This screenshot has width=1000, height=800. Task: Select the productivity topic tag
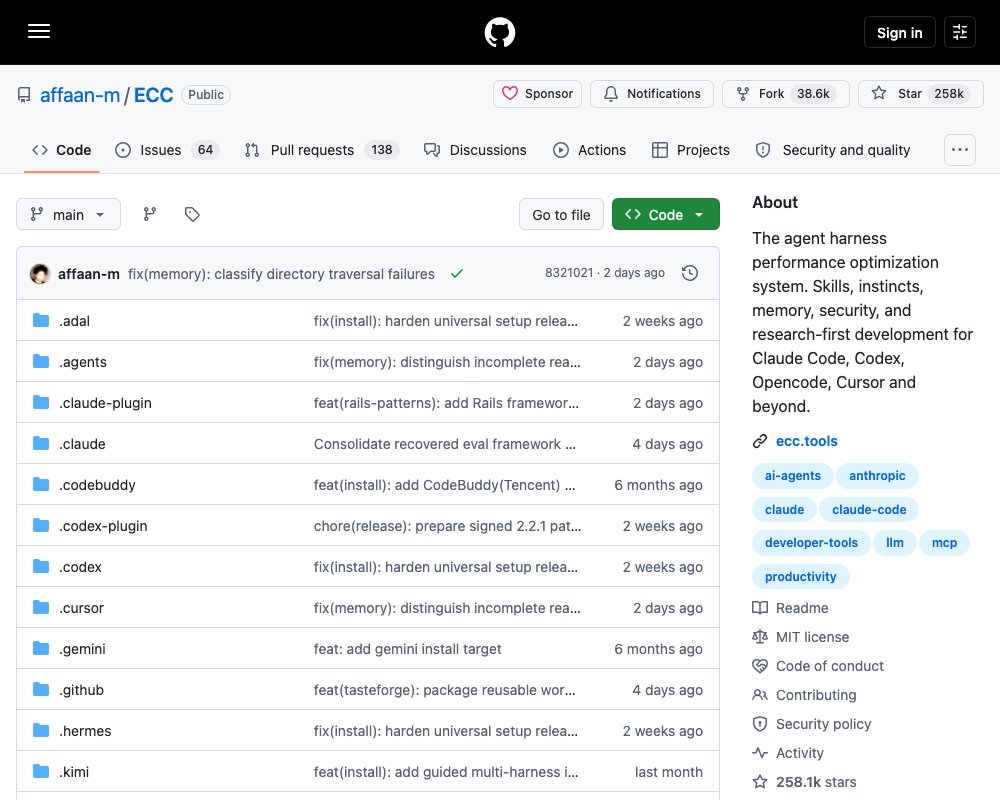[x=800, y=576]
